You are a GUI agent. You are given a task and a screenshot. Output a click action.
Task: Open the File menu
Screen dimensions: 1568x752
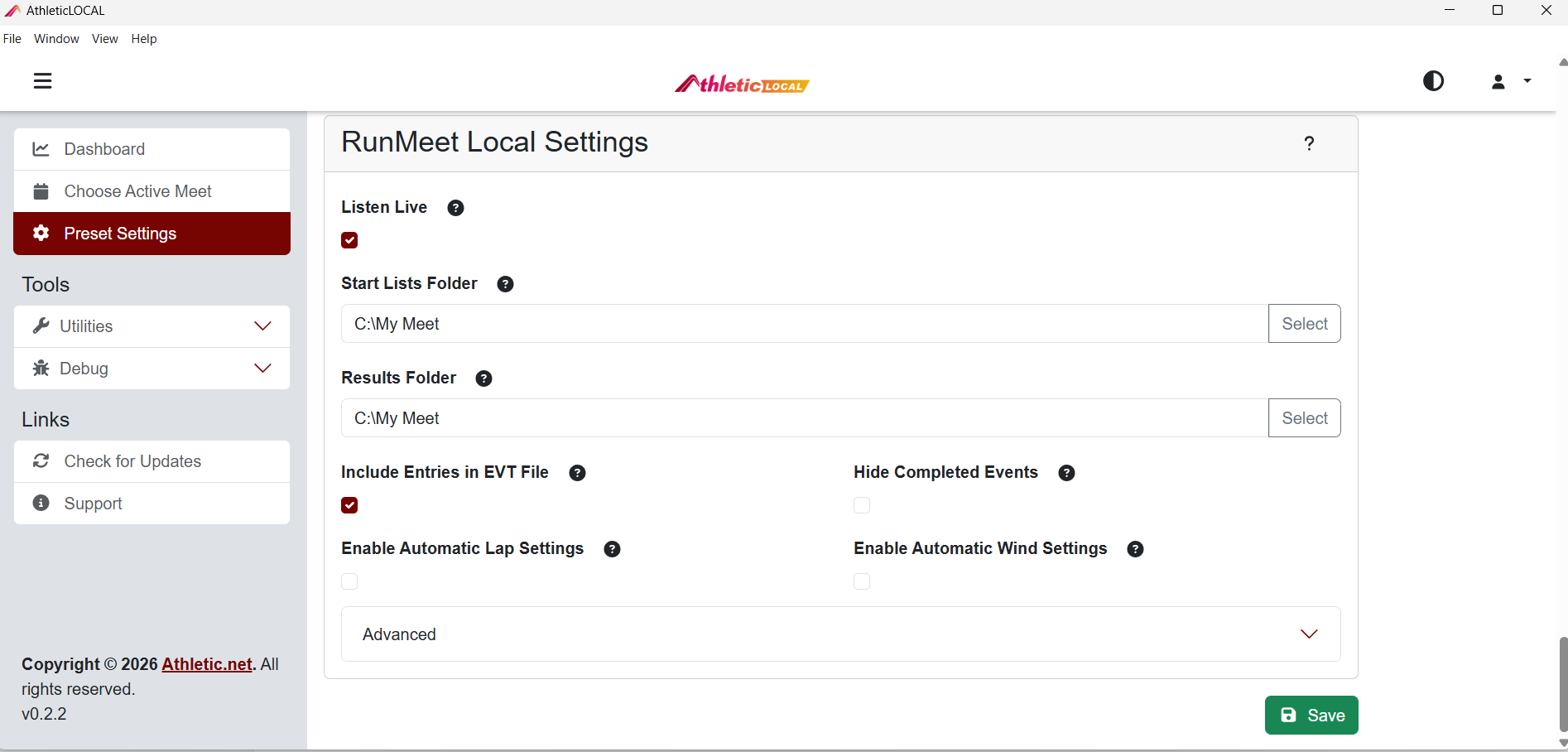[12, 39]
